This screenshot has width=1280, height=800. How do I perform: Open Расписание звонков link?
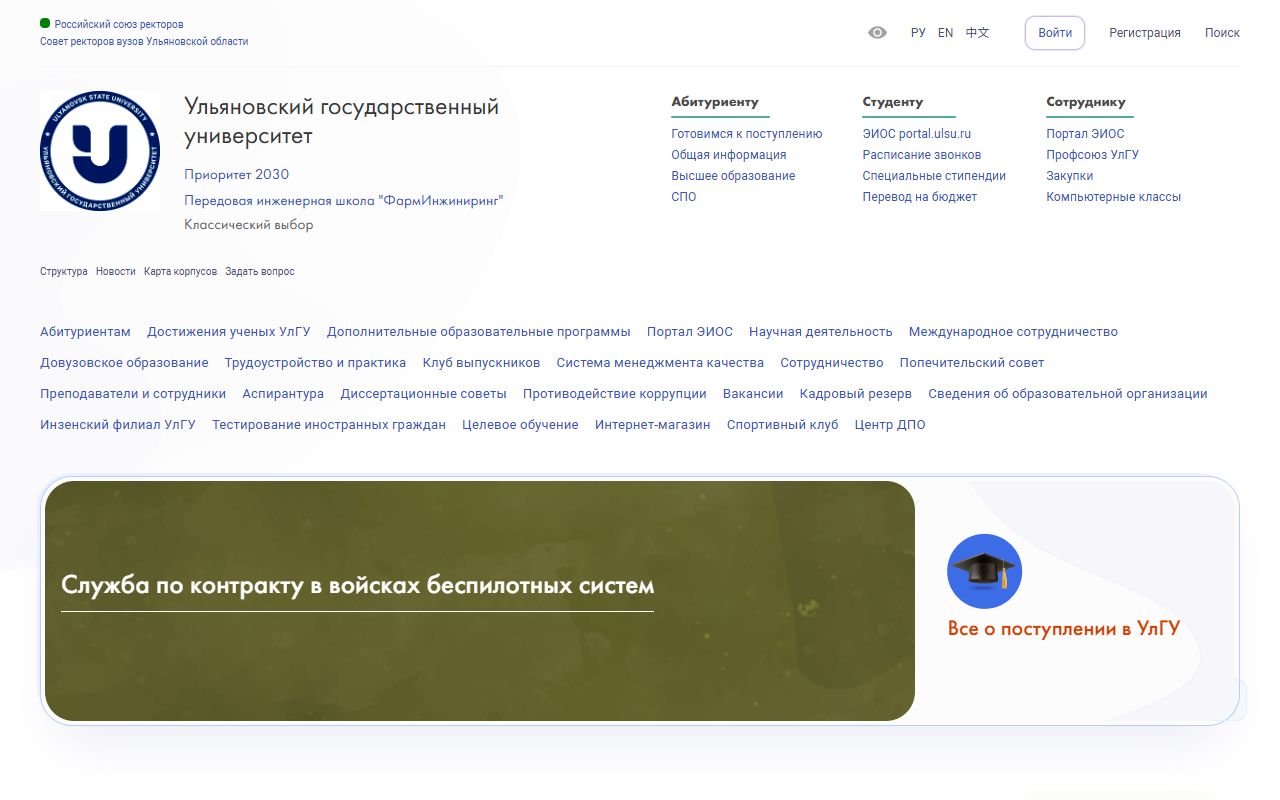click(x=922, y=155)
